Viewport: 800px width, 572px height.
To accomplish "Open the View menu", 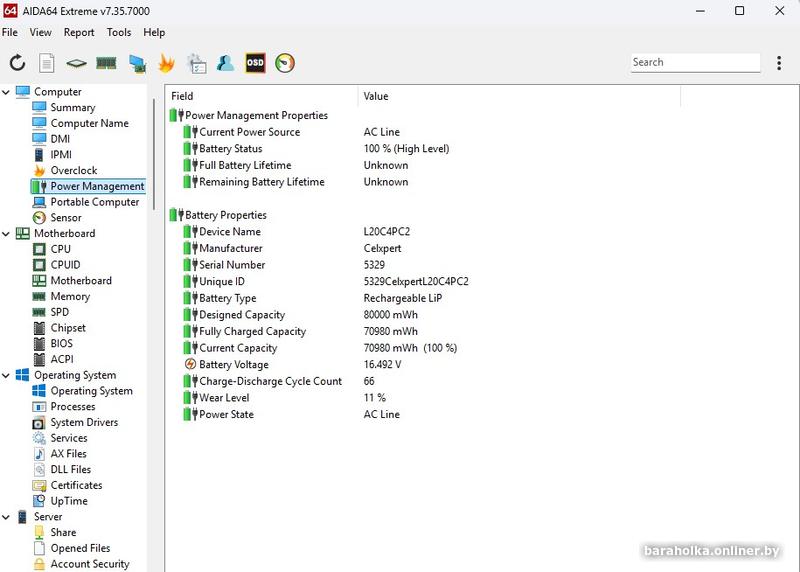I will 40,32.
